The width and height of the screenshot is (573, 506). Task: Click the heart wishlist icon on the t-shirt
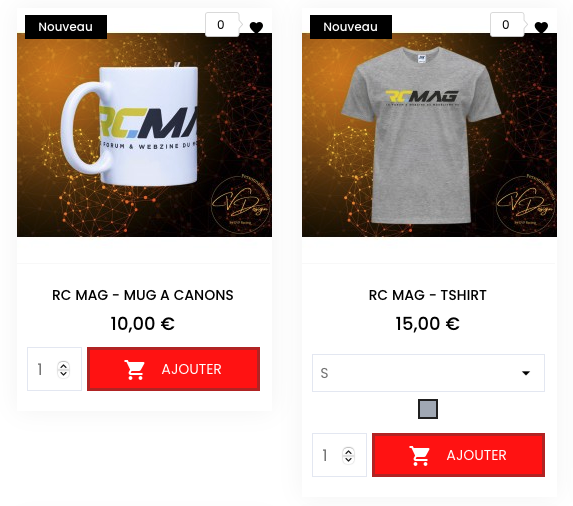click(x=541, y=27)
